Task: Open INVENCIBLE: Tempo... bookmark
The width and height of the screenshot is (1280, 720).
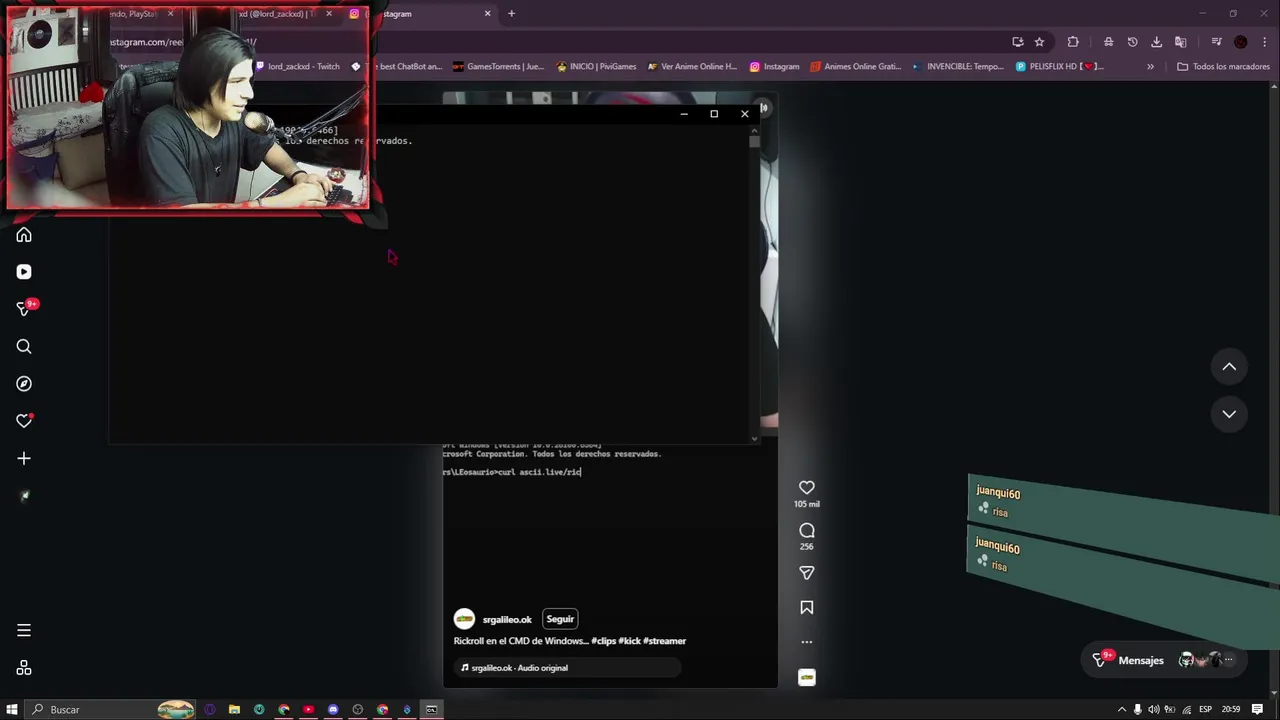Action: click(958, 67)
